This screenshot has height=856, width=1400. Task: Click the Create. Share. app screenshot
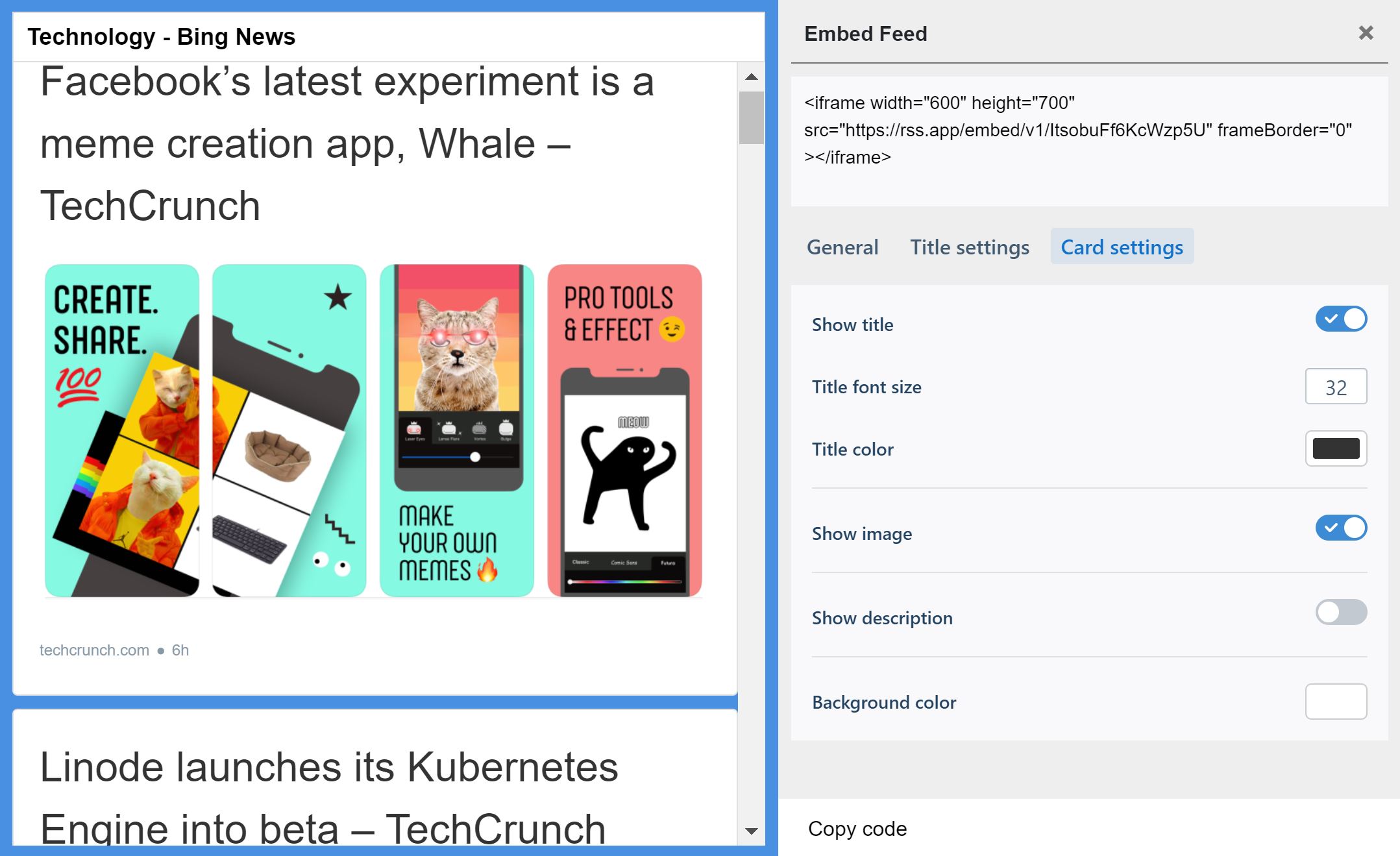(x=122, y=430)
